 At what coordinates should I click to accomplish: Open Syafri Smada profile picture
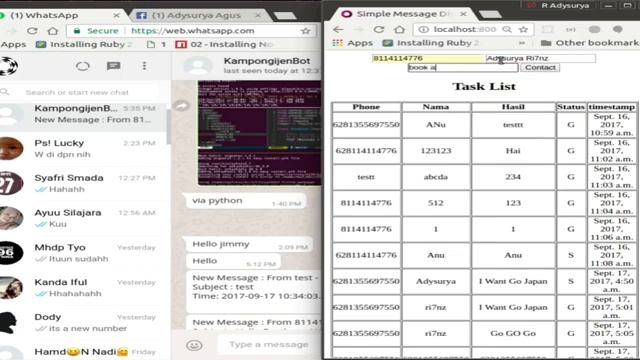coord(11,183)
